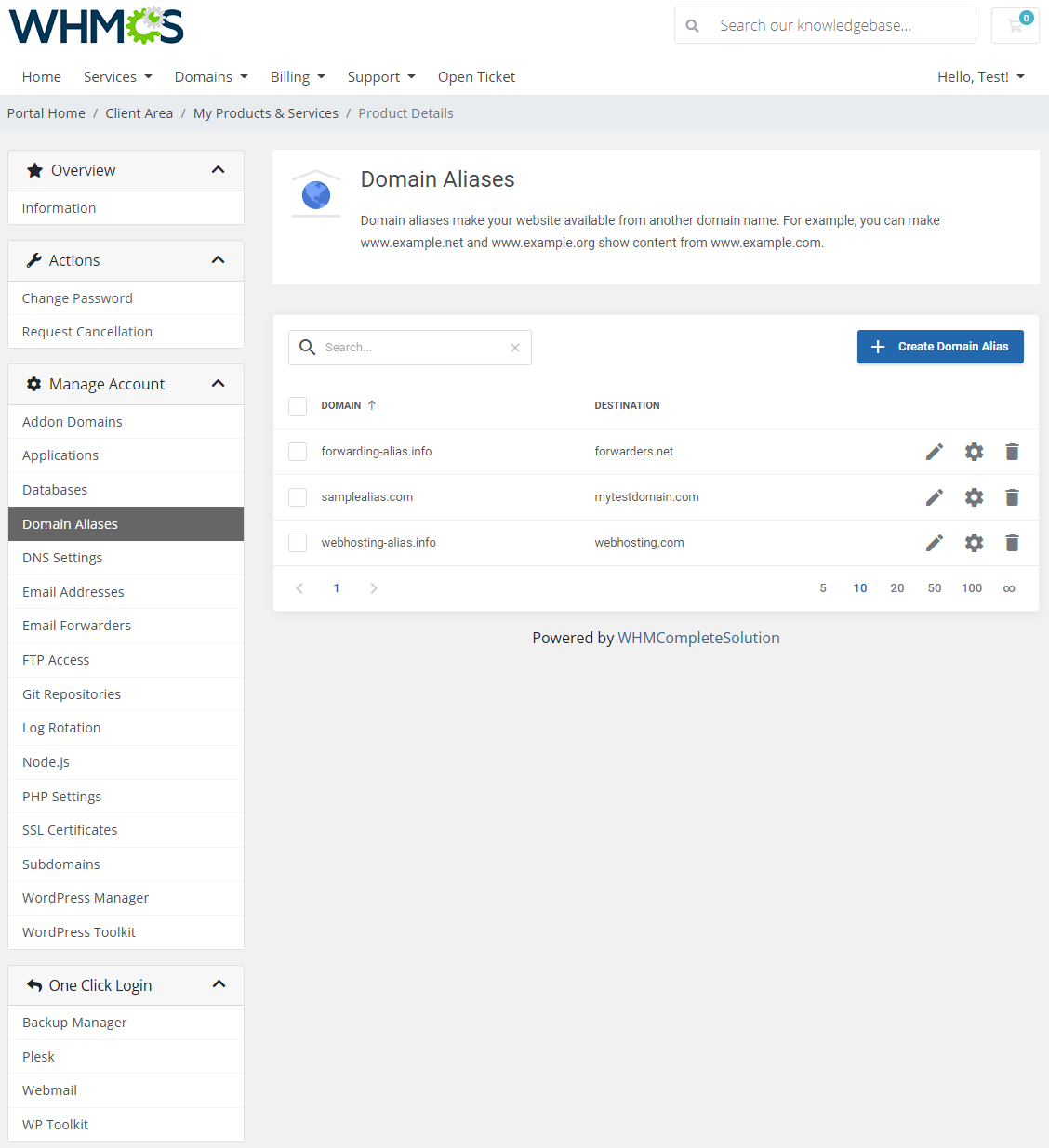The width and height of the screenshot is (1049, 1148).
Task: Select the checkbox for forwarding-alias.info
Action: pos(298,451)
